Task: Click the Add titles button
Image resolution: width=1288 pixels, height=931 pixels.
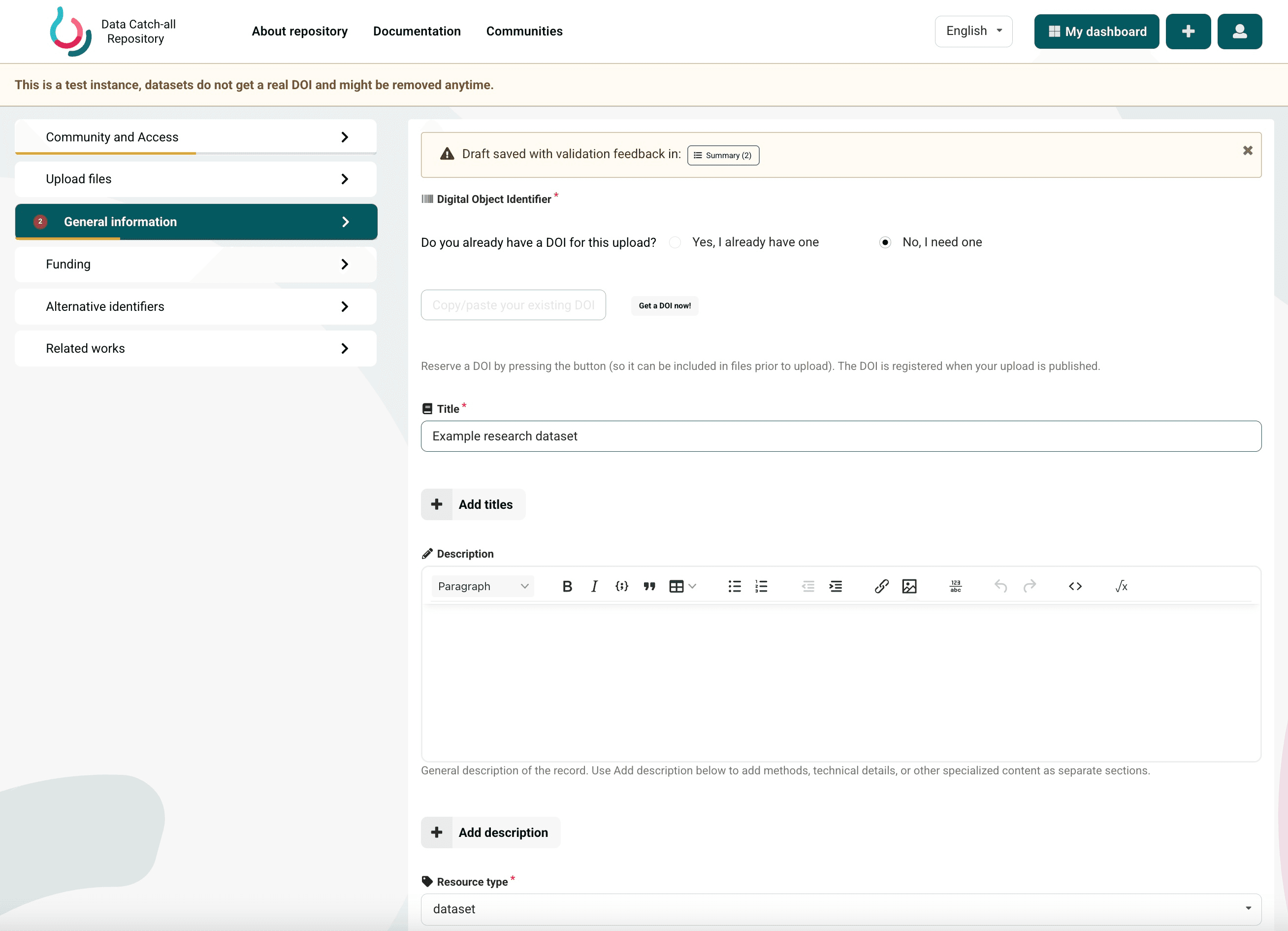Action: coord(473,504)
